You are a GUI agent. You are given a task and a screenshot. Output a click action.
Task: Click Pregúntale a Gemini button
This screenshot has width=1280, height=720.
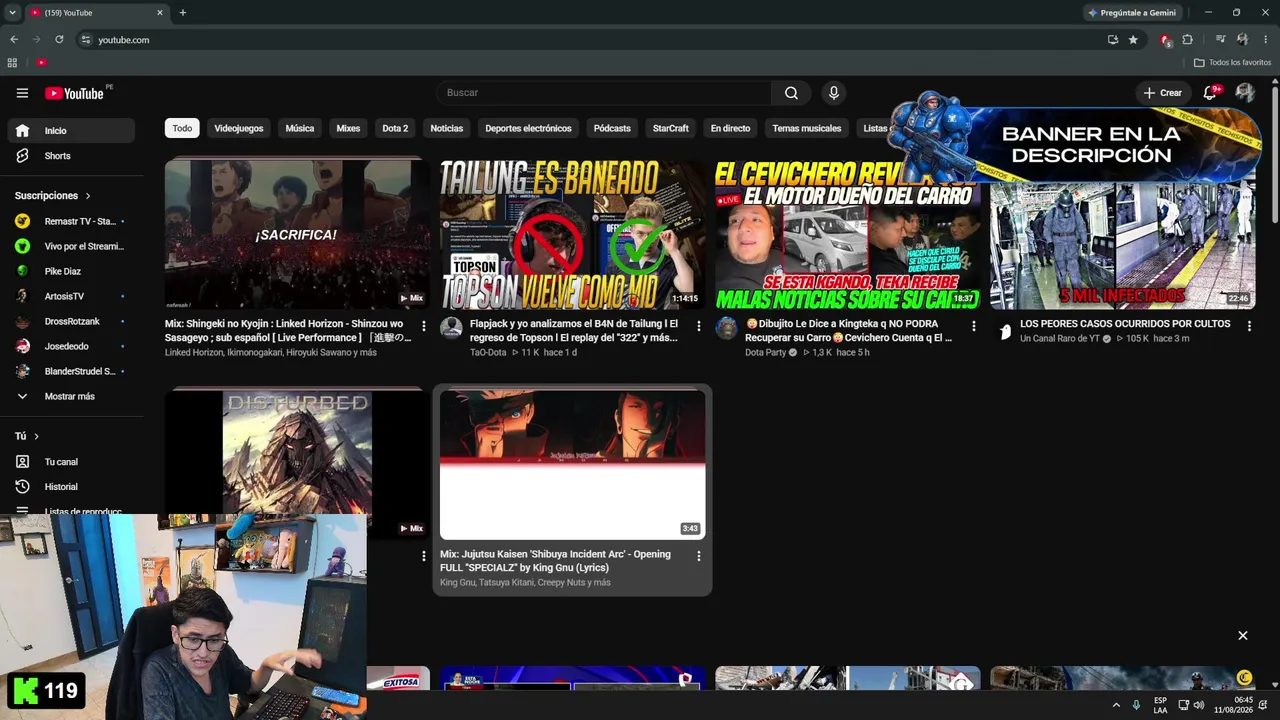[x=1131, y=13]
